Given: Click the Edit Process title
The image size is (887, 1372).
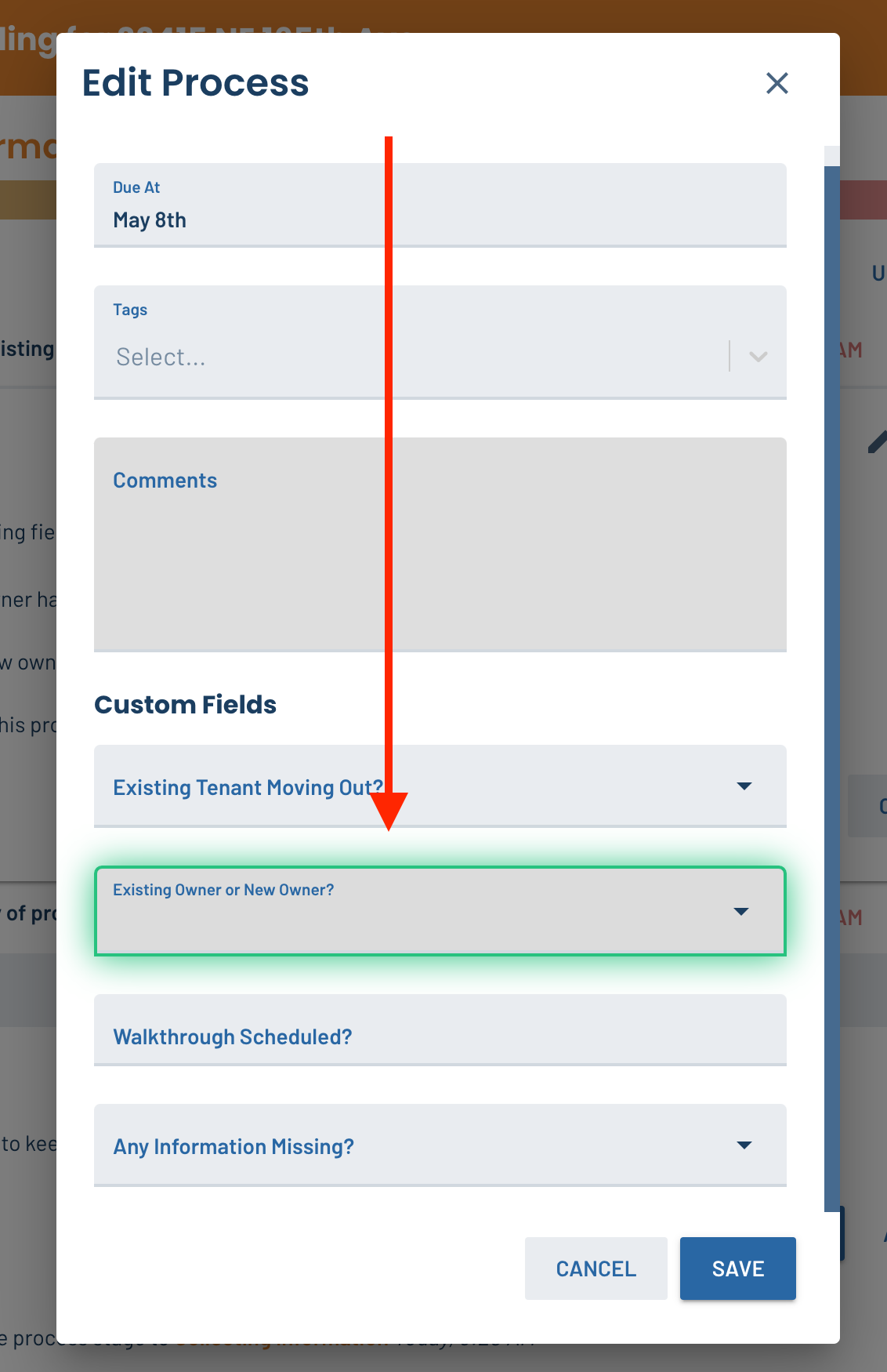Looking at the screenshot, I should (x=196, y=83).
